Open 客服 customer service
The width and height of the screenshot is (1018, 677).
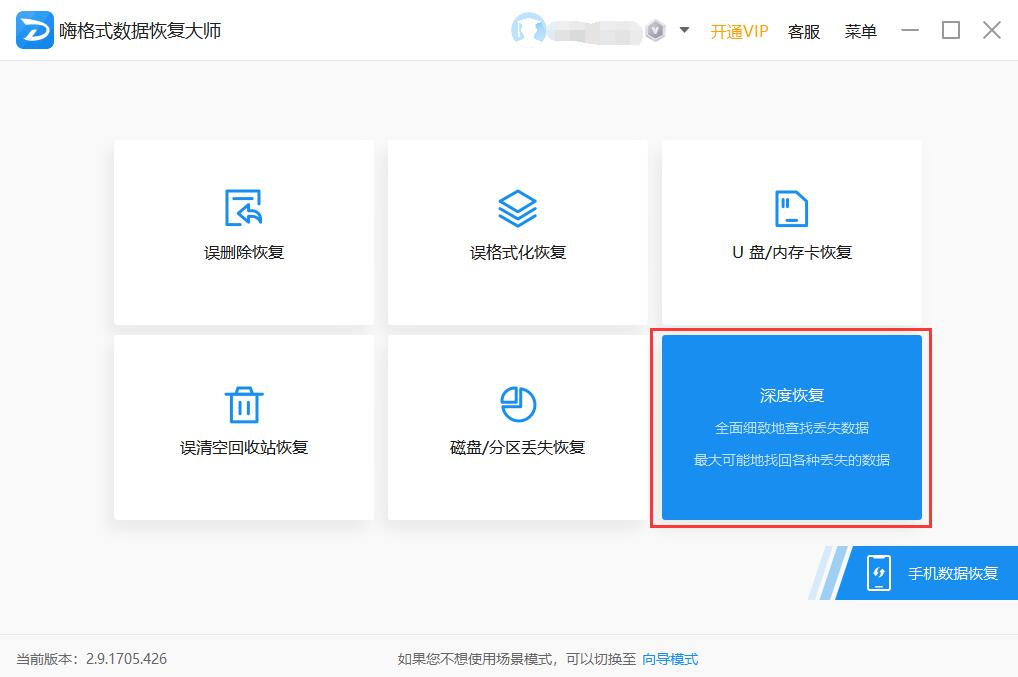click(804, 31)
